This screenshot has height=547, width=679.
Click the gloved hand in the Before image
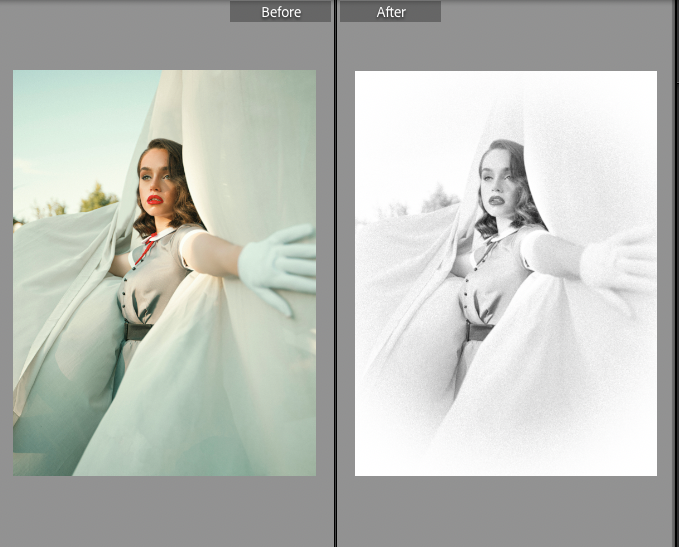pyautogui.click(x=281, y=259)
